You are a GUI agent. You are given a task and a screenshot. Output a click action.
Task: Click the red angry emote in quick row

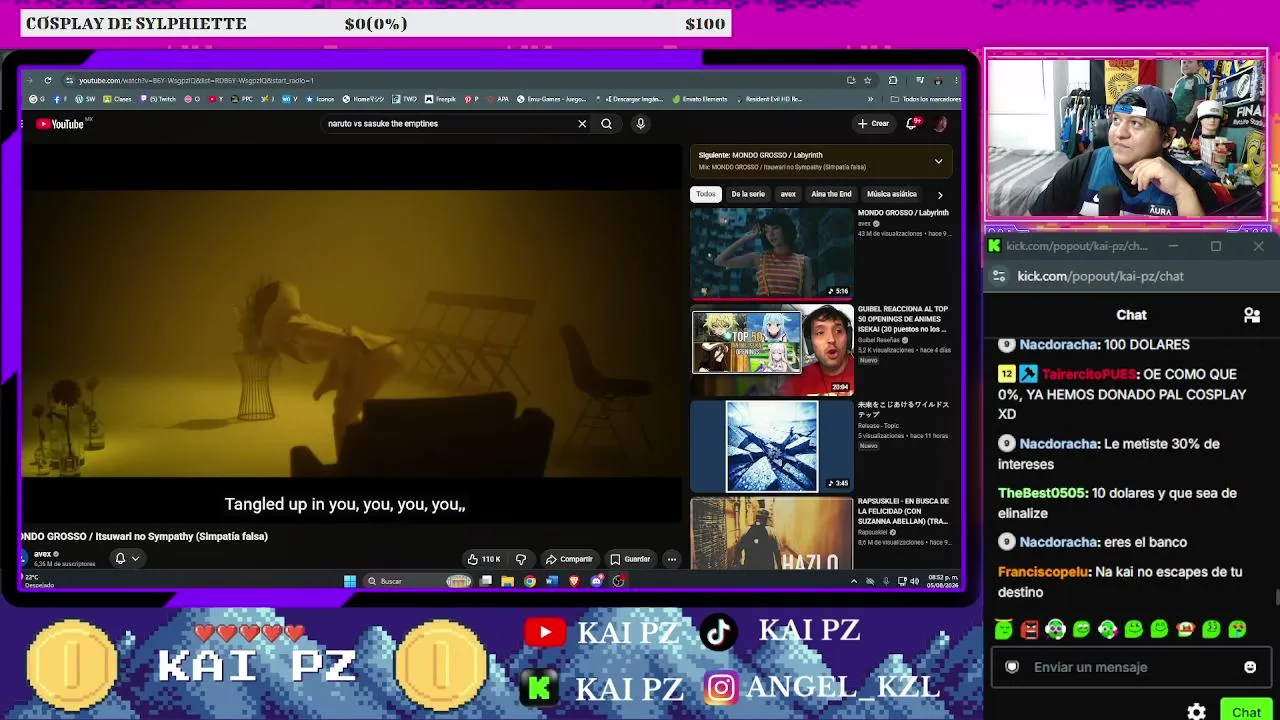[x=1029, y=629]
